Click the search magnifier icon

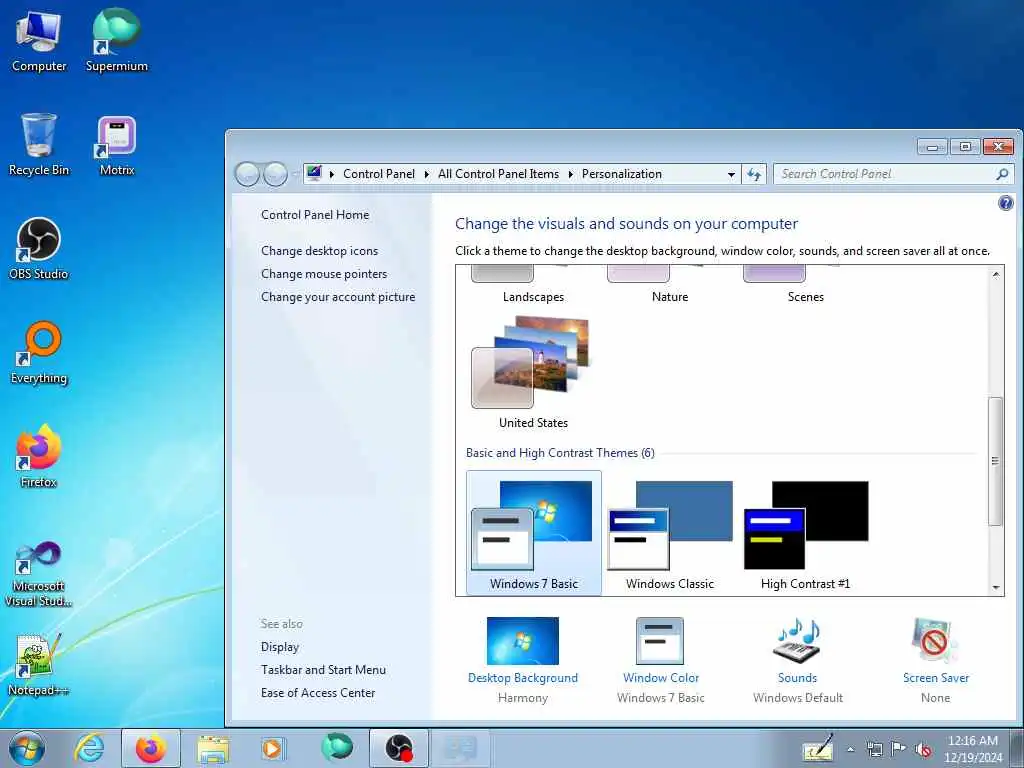tap(1002, 174)
